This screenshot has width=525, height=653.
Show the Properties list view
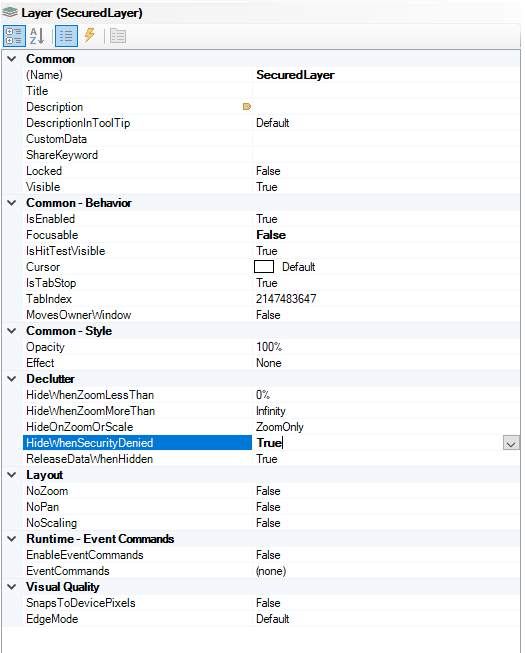pos(66,36)
